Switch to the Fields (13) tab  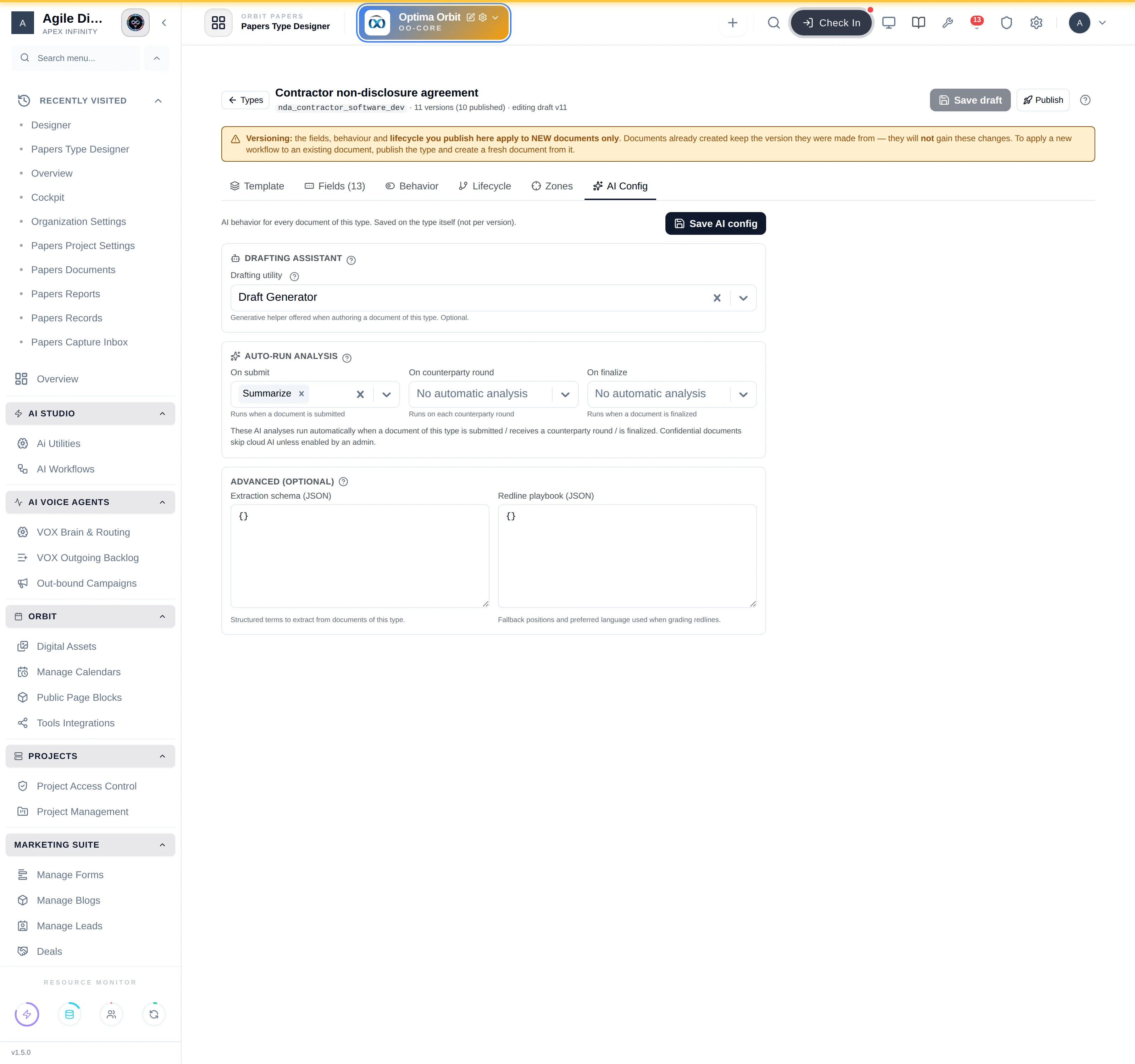(x=334, y=186)
